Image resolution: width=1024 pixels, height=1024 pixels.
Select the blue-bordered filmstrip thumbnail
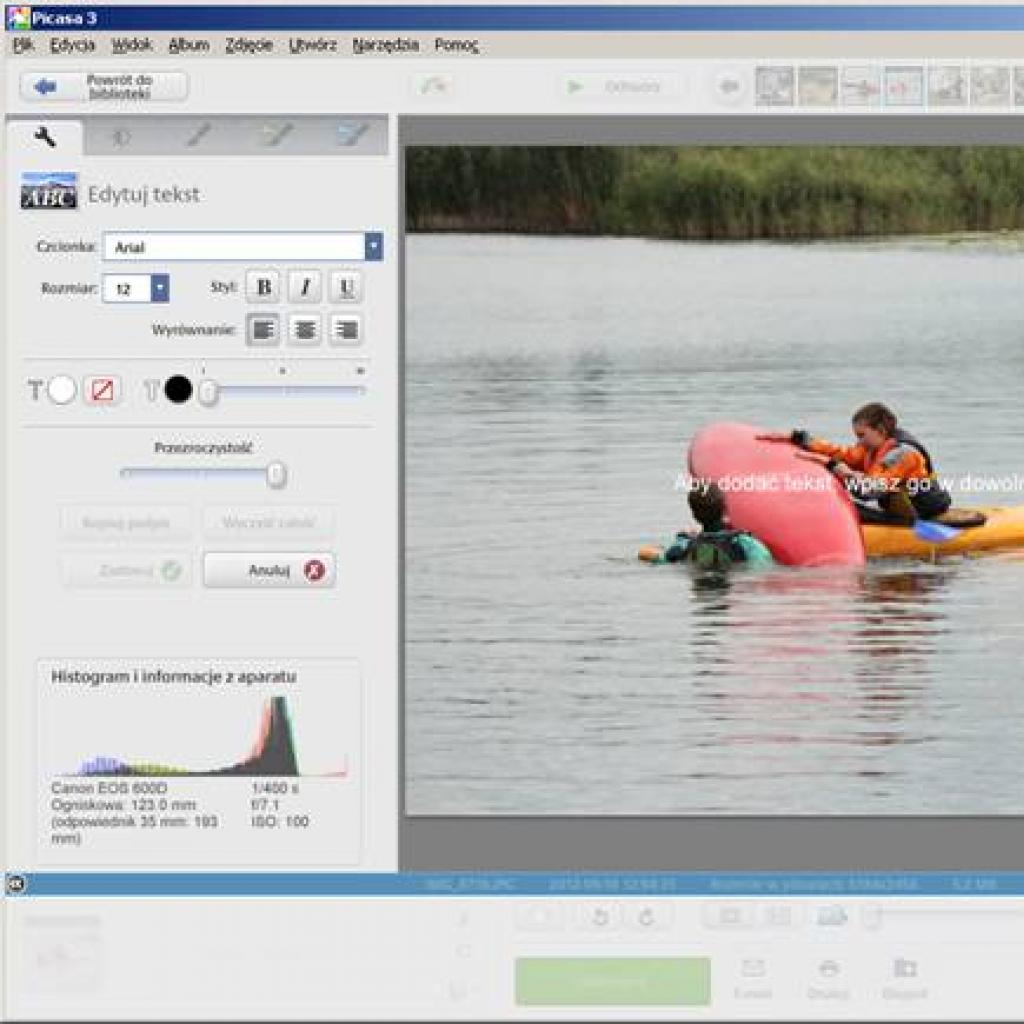point(904,86)
